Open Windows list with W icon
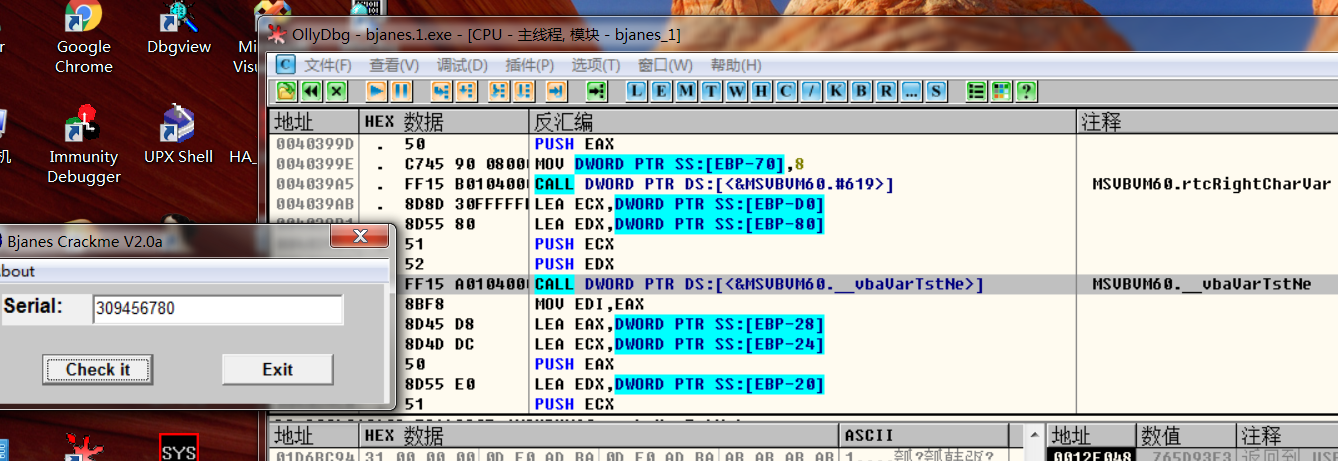 click(737, 92)
